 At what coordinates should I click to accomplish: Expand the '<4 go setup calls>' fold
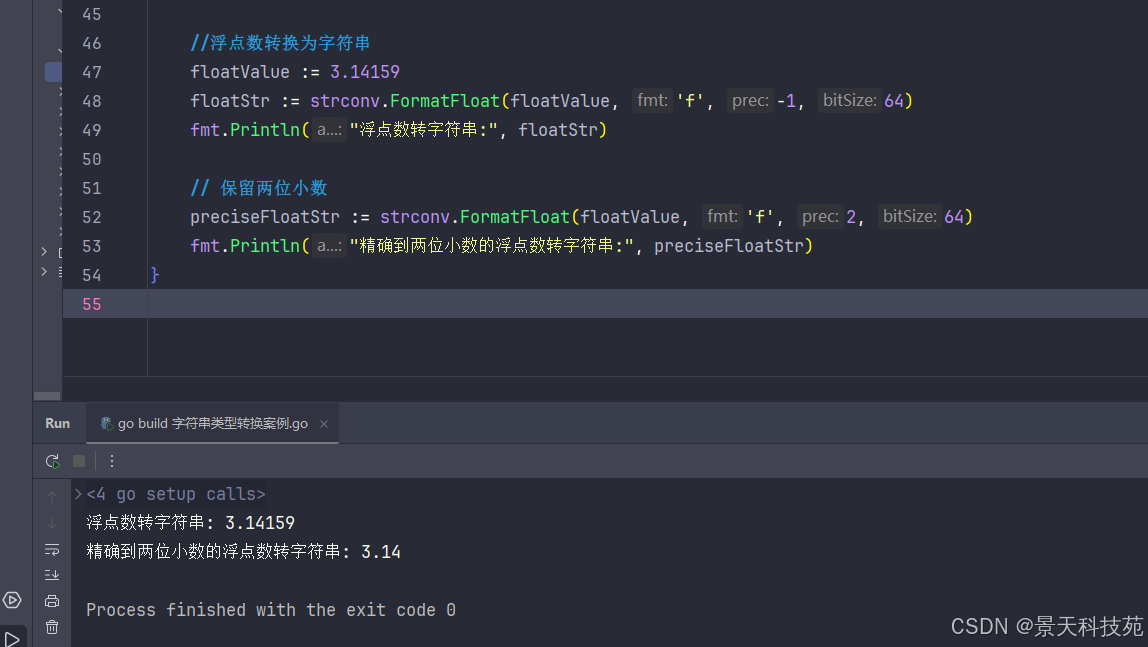(x=78, y=494)
